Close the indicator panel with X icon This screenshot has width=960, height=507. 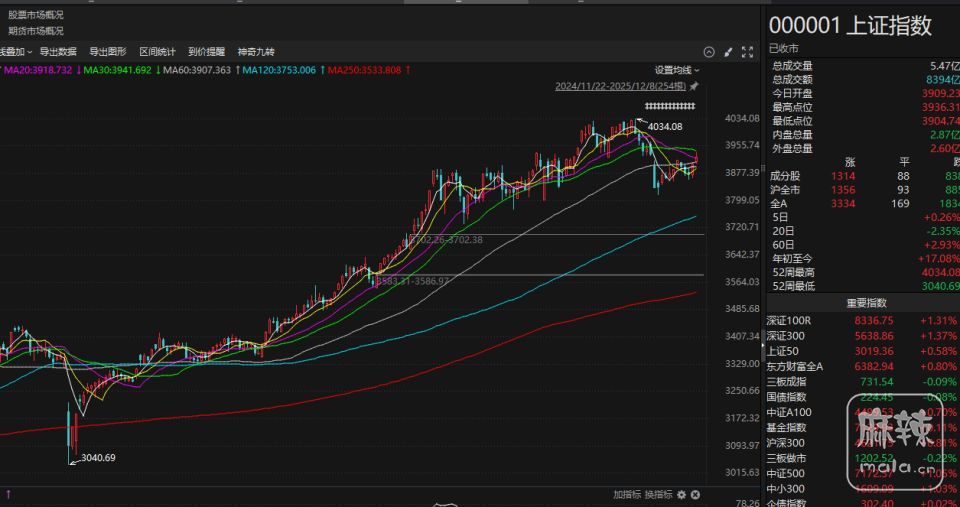click(x=695, y=494)
